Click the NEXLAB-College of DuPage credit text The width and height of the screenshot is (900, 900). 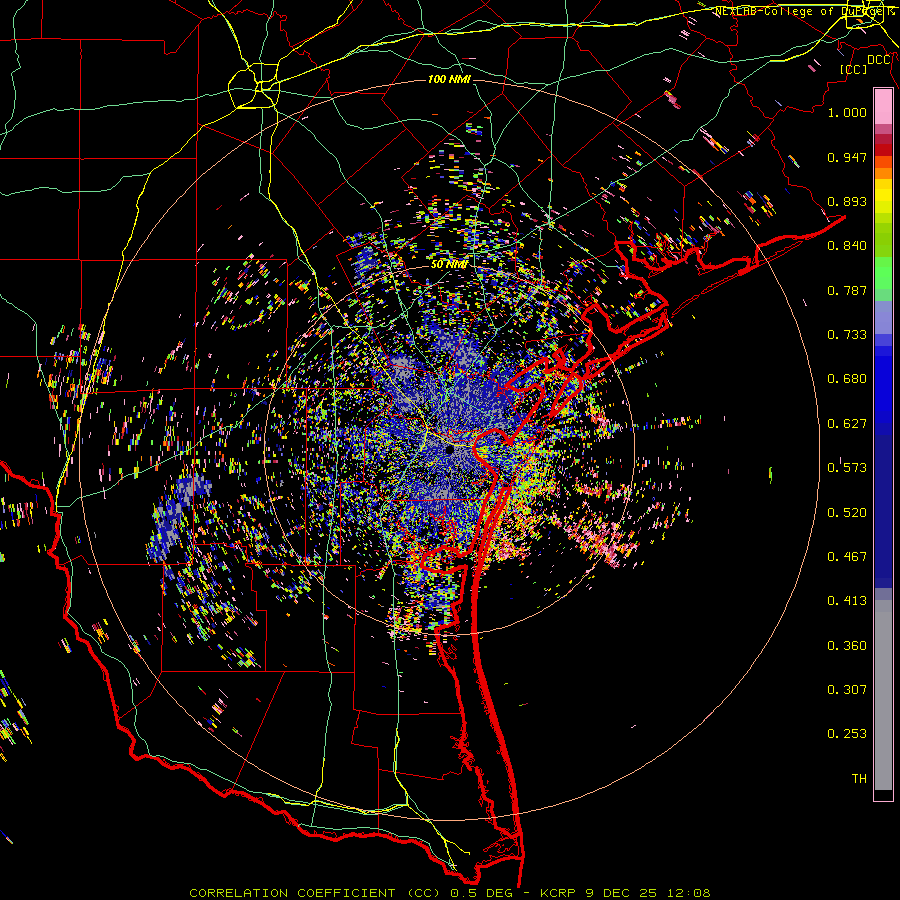[804, 11]
